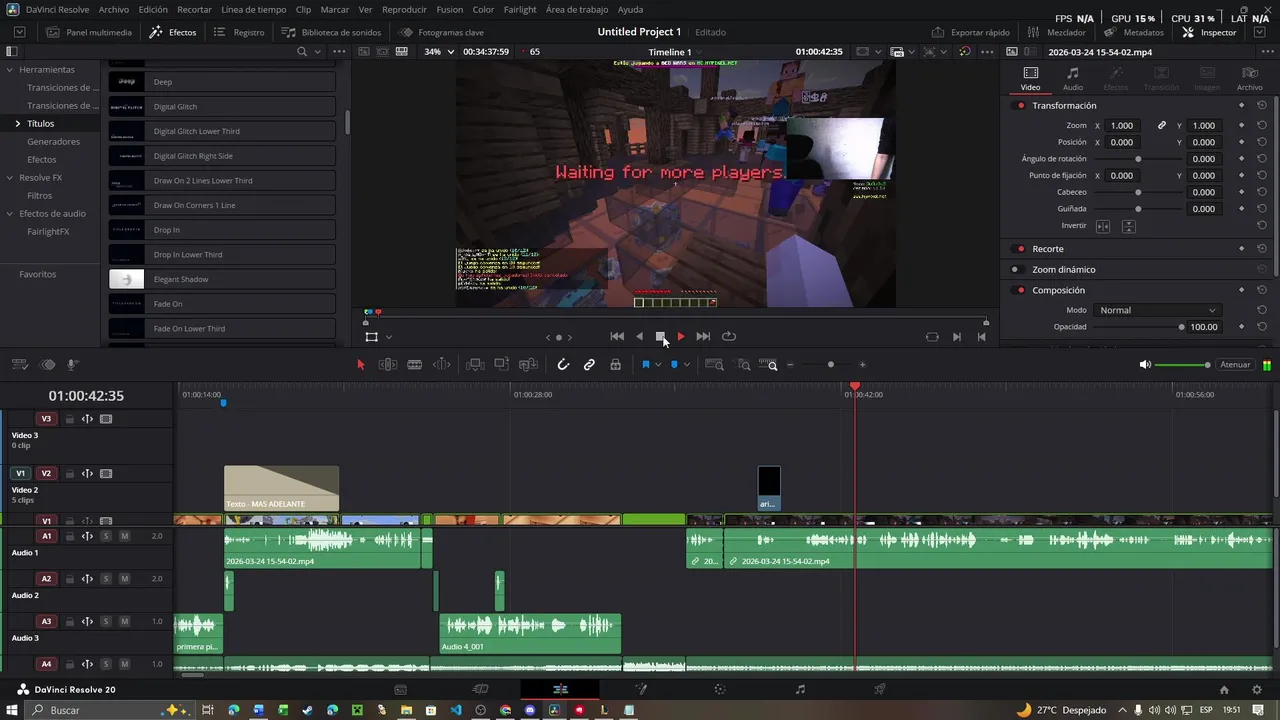The image size is (1280, 720).
Task: Add a blue marker on timeline
Action: (x=674, y=365)
